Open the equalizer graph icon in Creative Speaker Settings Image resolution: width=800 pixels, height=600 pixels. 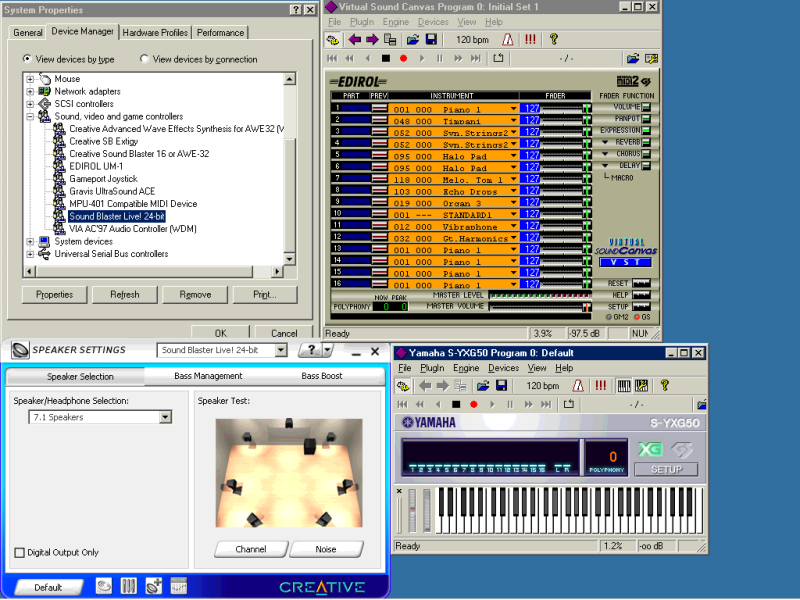tap(179, 586)
